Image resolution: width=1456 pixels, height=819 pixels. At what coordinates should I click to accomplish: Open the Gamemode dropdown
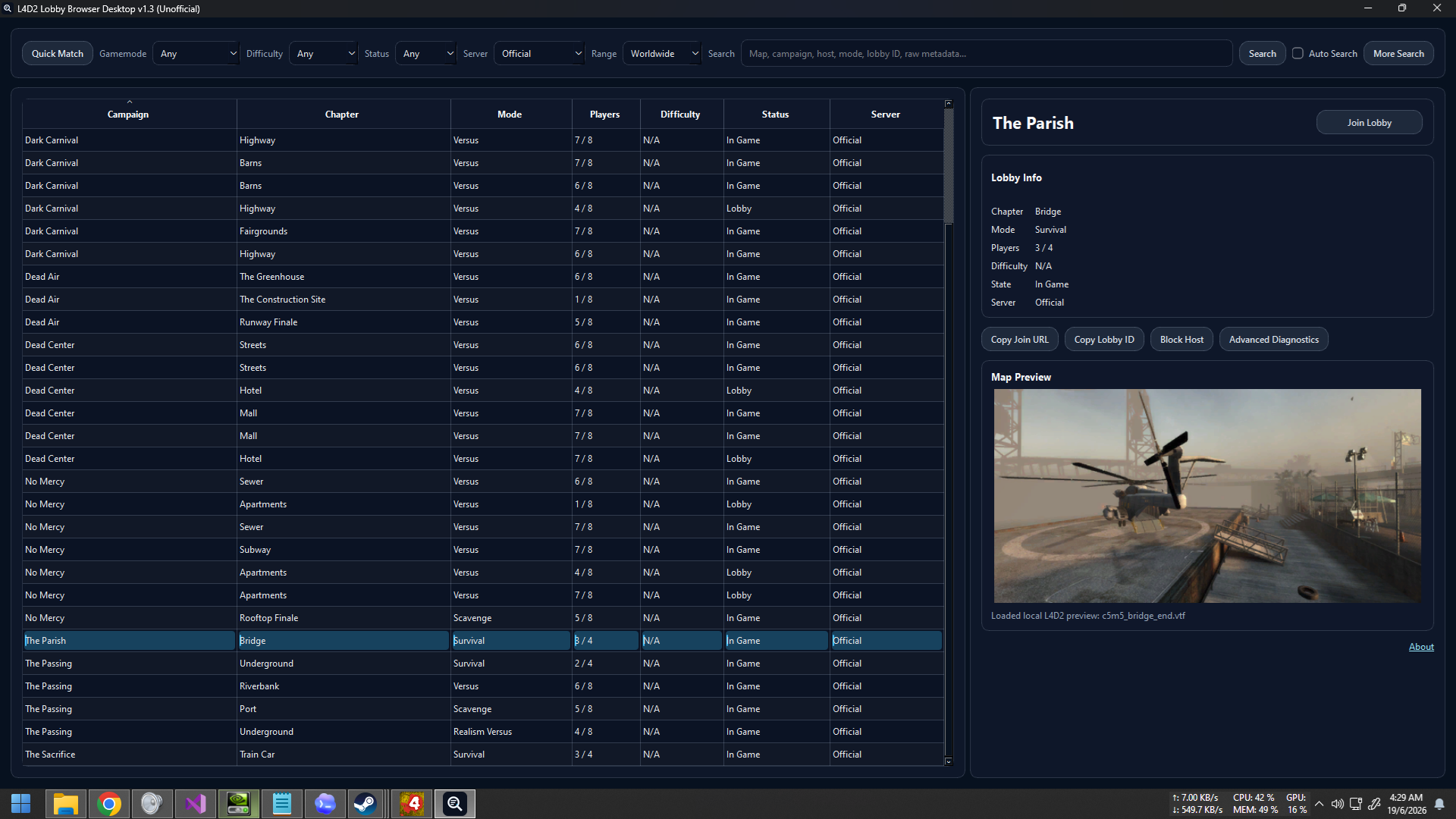(x=196, y=54)
